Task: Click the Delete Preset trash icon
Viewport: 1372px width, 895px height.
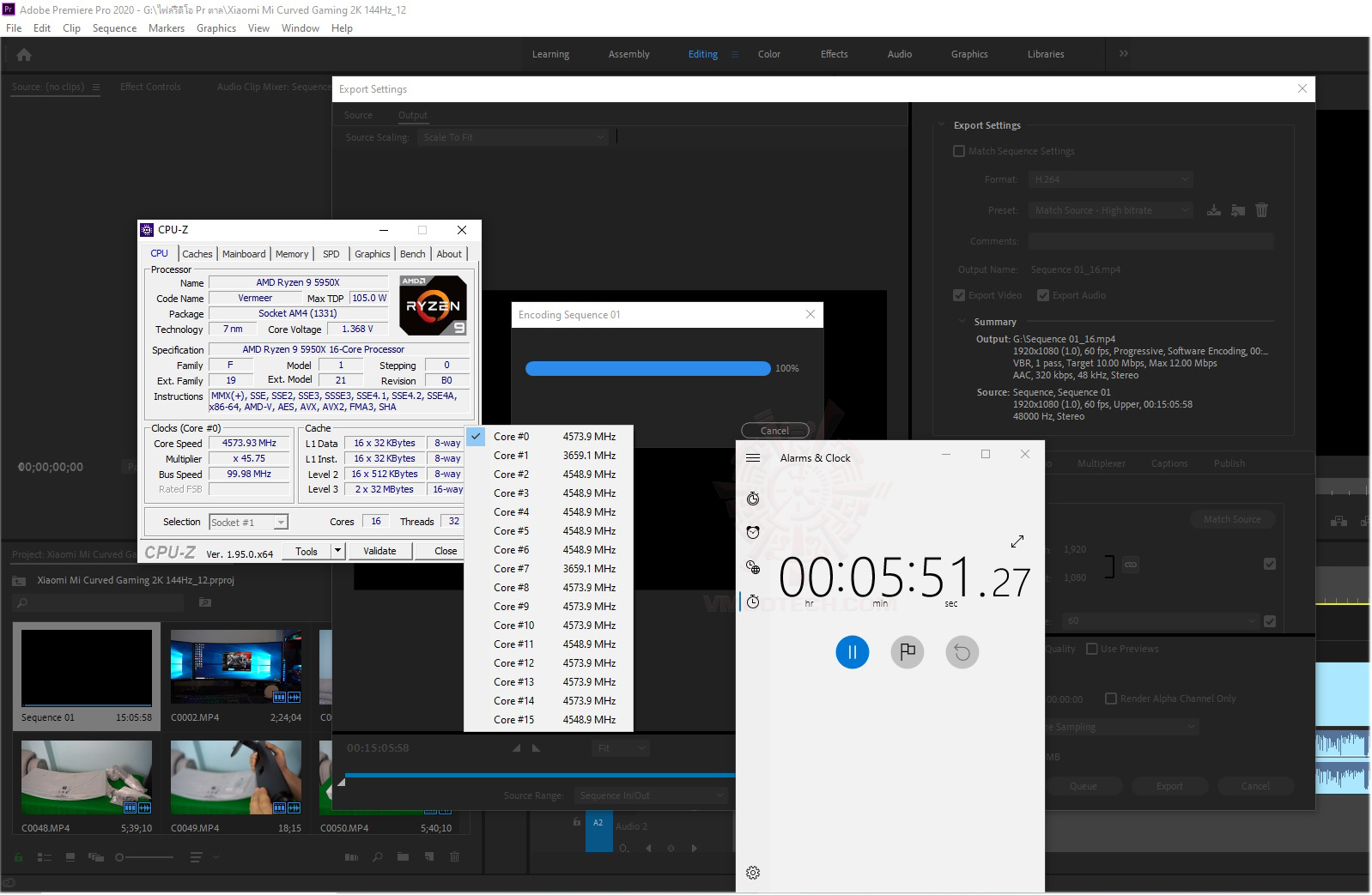Action: 1261,210
